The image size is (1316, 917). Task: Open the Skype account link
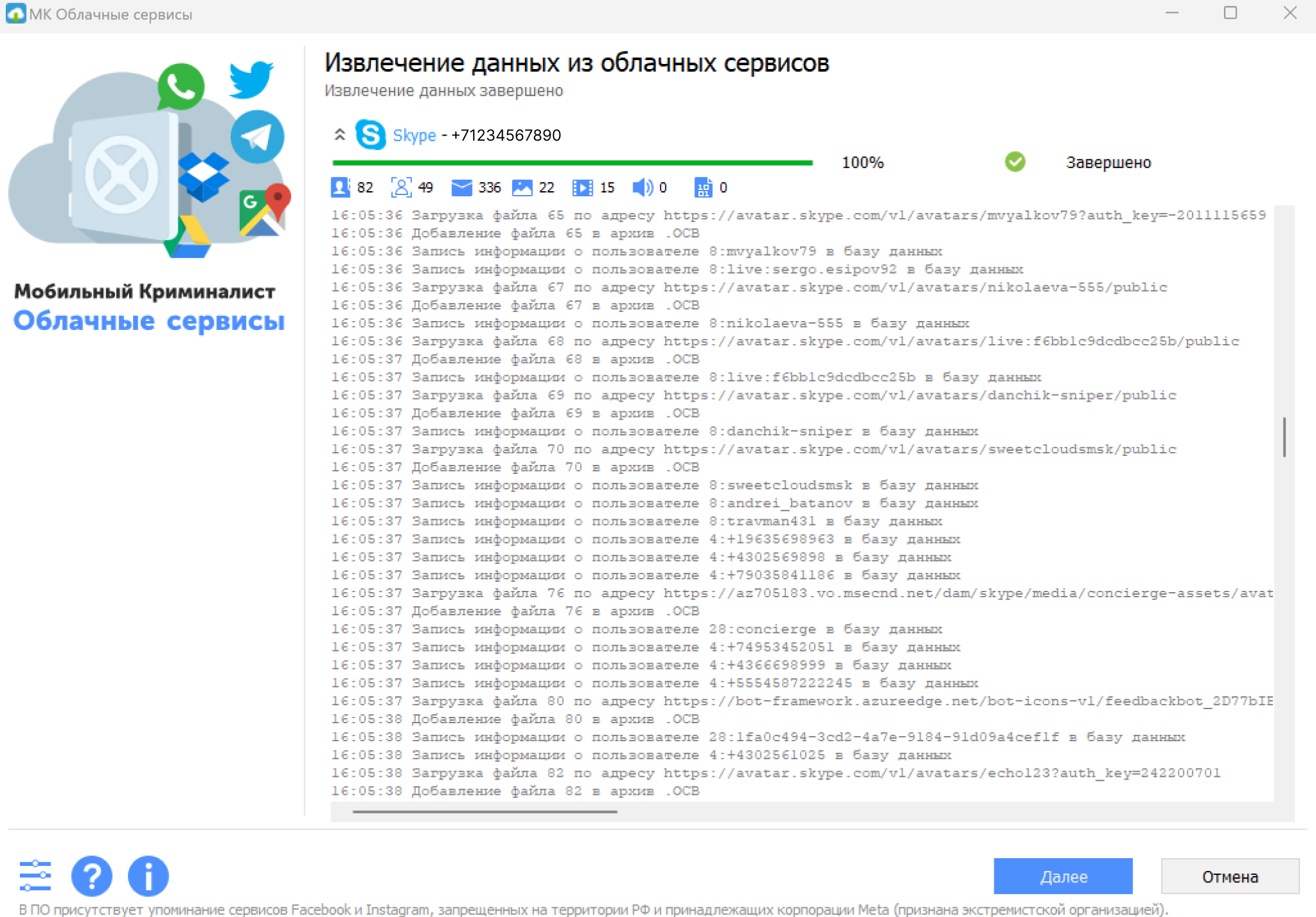[x=414, y=136]
